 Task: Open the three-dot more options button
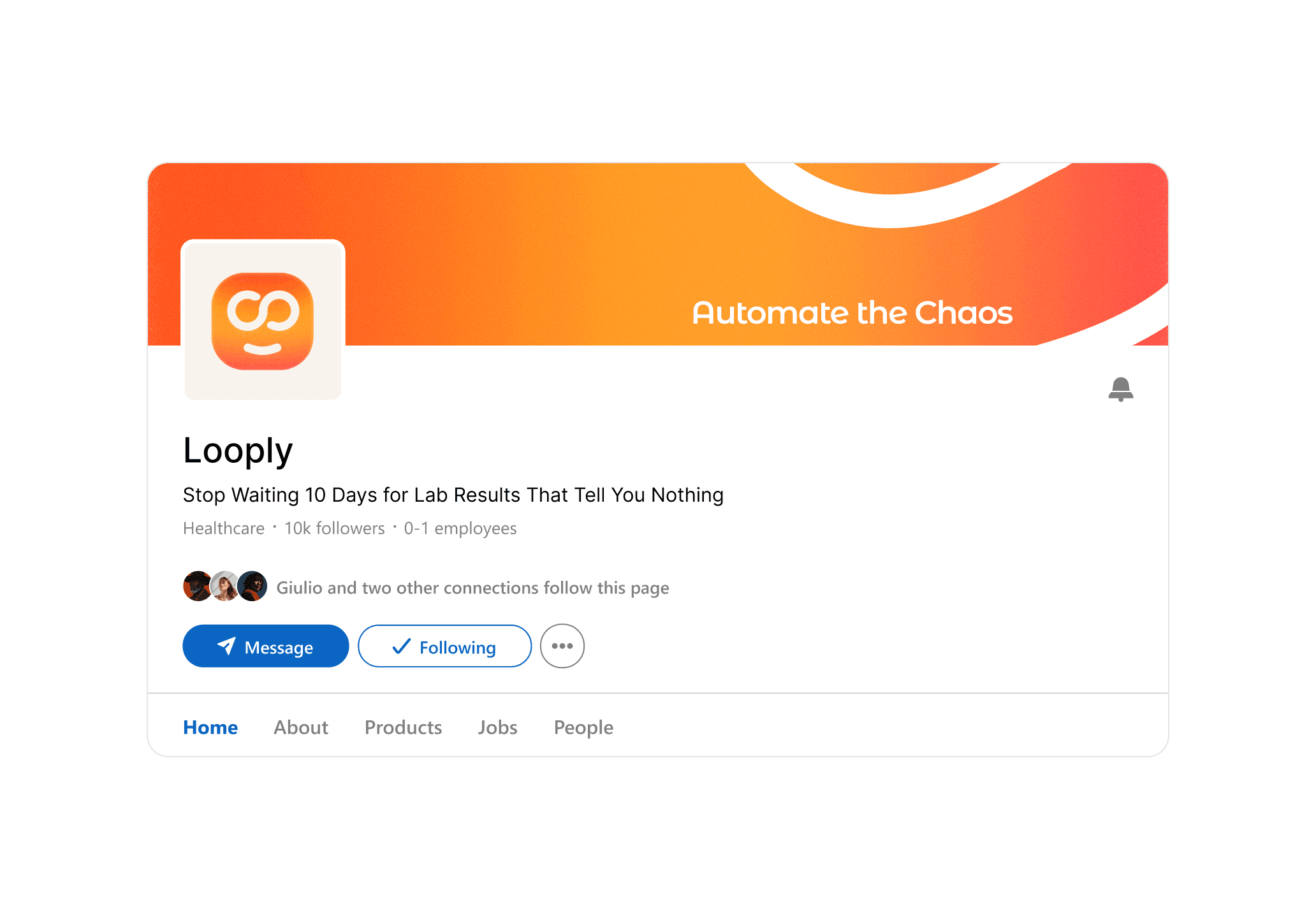click(562, 646)
